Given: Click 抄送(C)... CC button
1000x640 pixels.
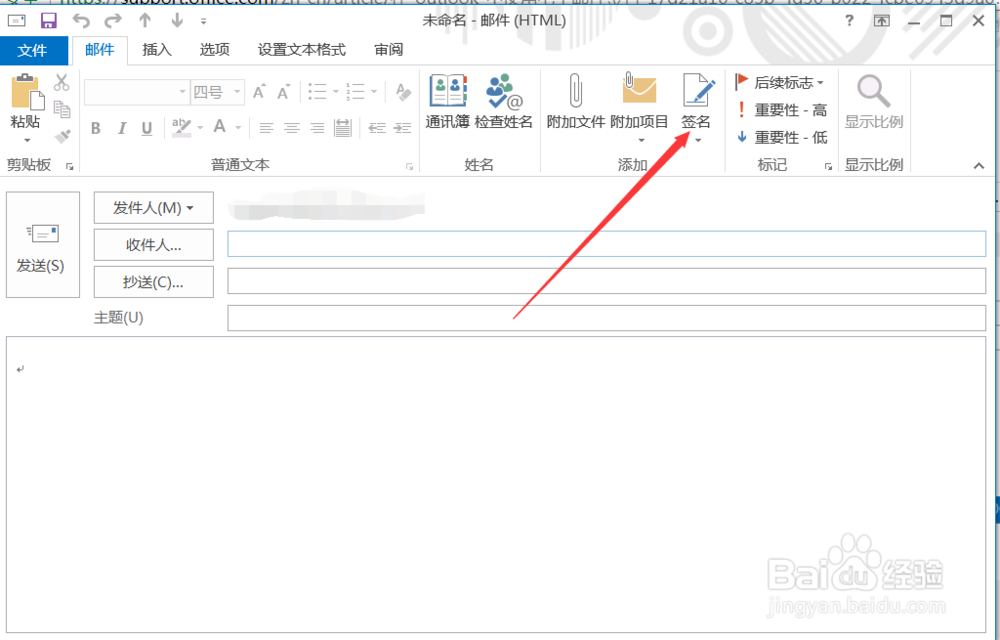Looking at the screenshot, I should [154, 282].
